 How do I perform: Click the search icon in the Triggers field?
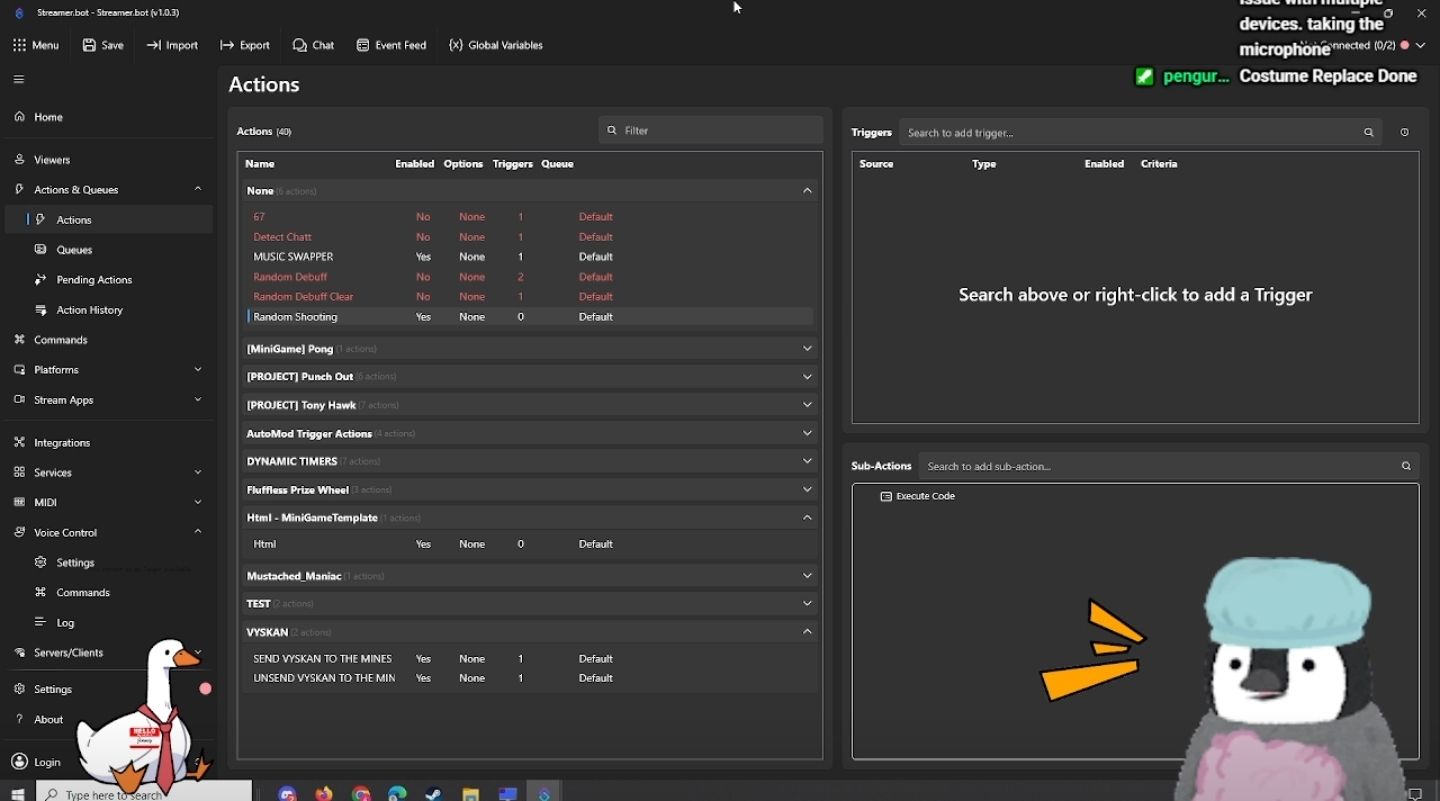pos(1369,132)
